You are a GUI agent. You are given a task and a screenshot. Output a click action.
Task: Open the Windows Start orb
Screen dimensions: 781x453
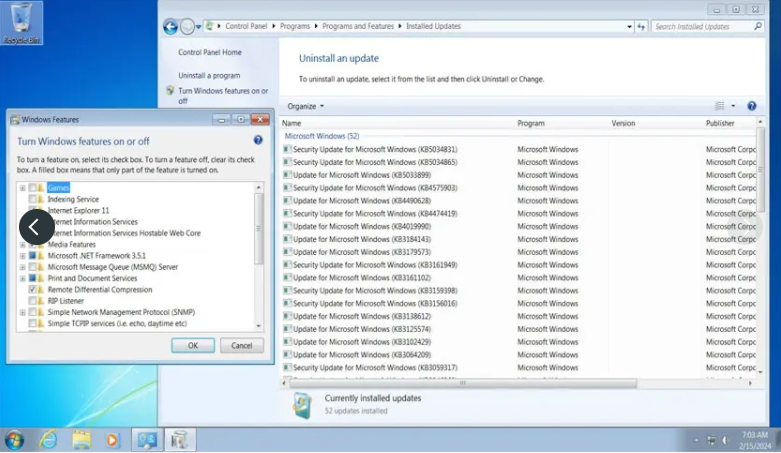[x=14, y=440]
